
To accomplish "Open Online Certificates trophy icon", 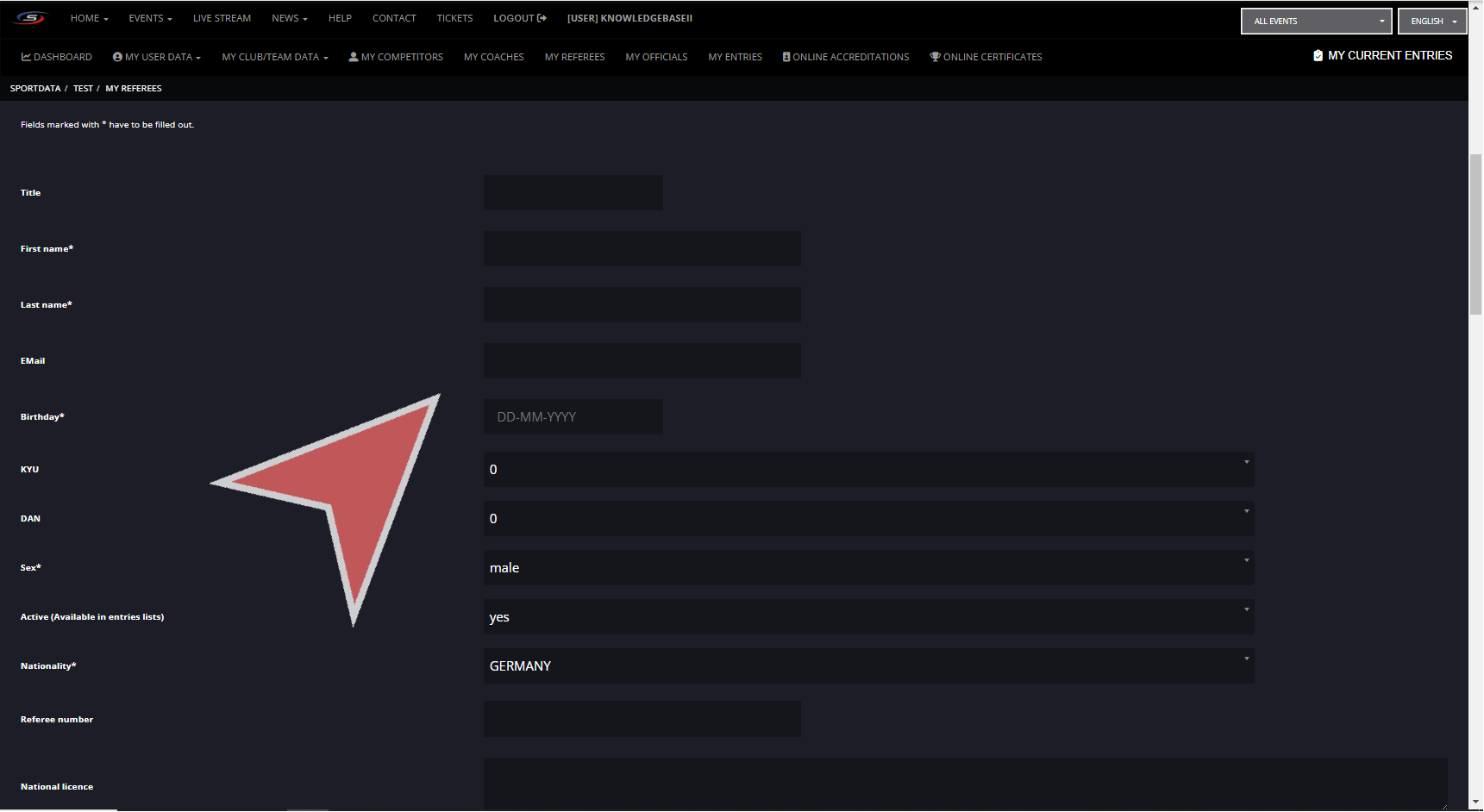I will click(x=935, y=57).
